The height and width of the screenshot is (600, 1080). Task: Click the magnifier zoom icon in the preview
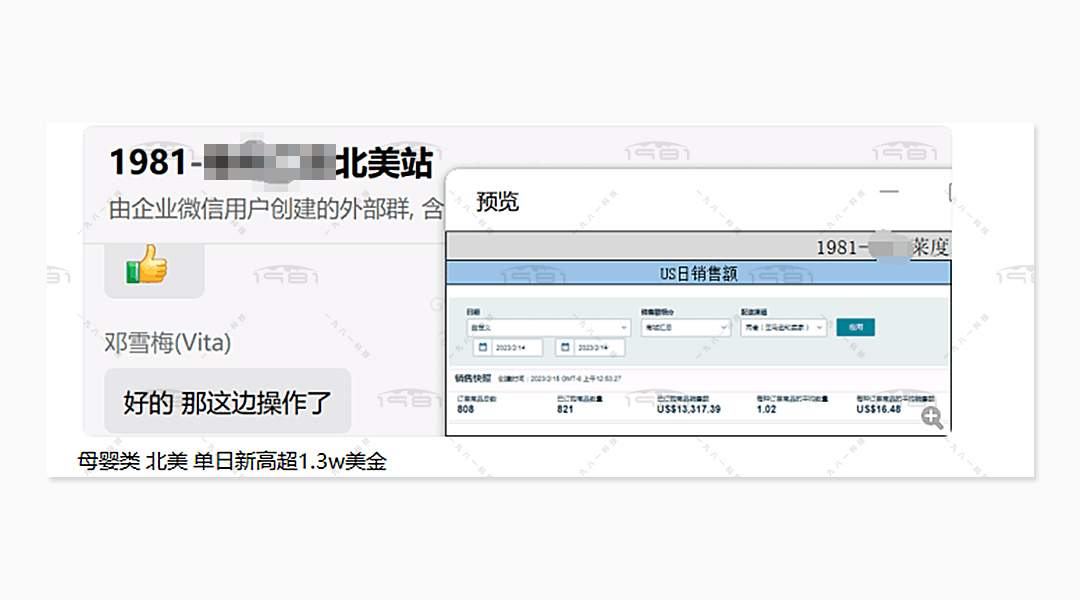929,416
